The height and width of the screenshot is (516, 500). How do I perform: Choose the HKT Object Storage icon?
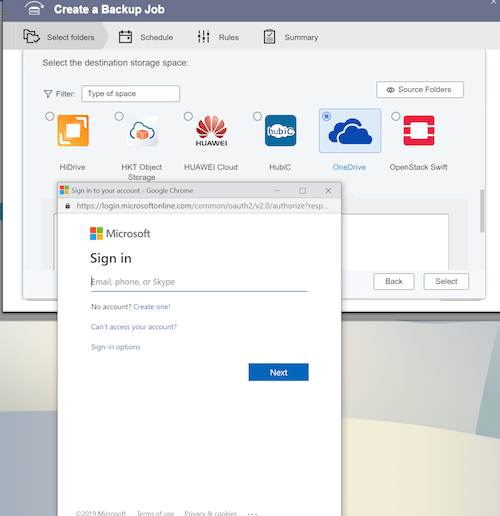142,130
